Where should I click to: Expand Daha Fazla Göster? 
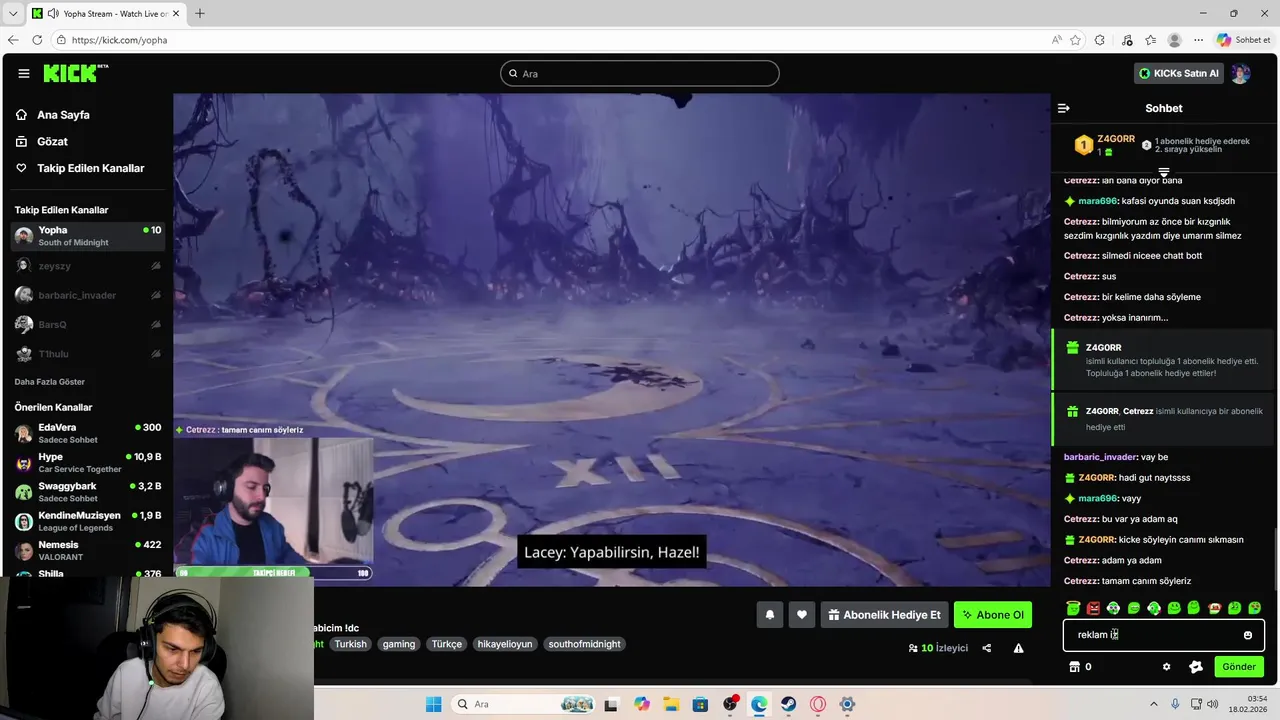click(50, 382)
